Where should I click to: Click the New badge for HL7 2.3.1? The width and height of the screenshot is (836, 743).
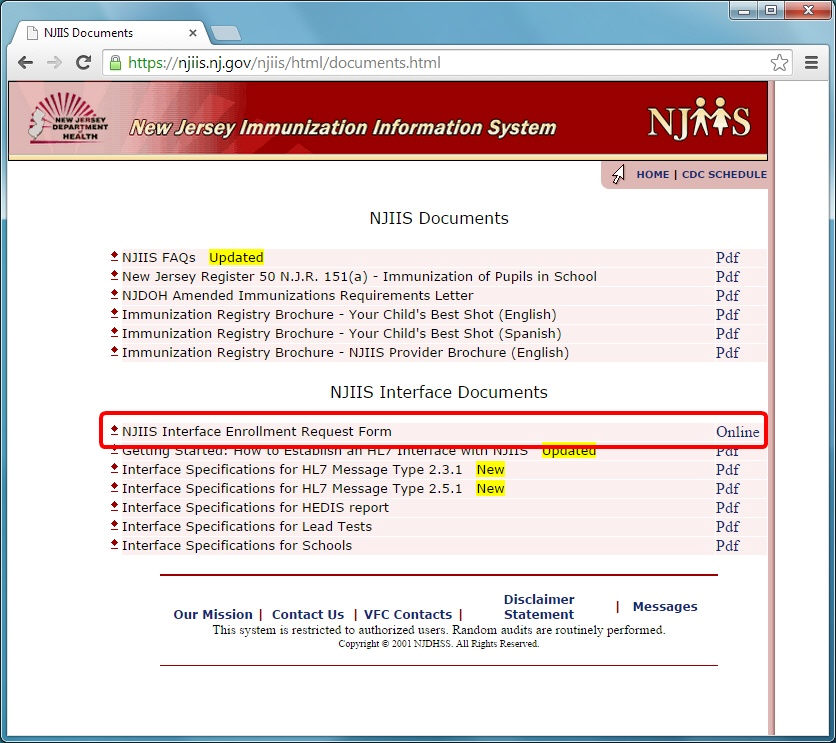(491, 470)
